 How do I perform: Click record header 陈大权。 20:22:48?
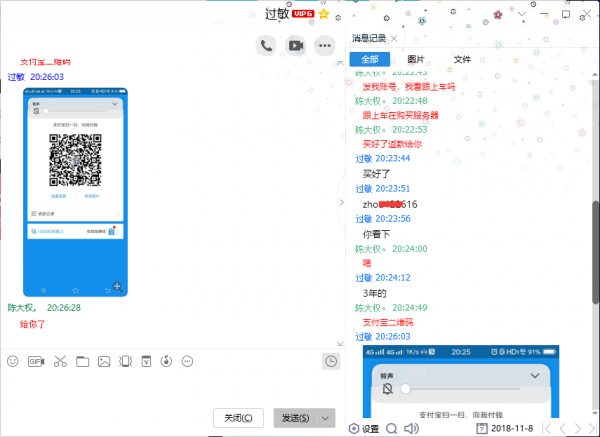[391, 101]
